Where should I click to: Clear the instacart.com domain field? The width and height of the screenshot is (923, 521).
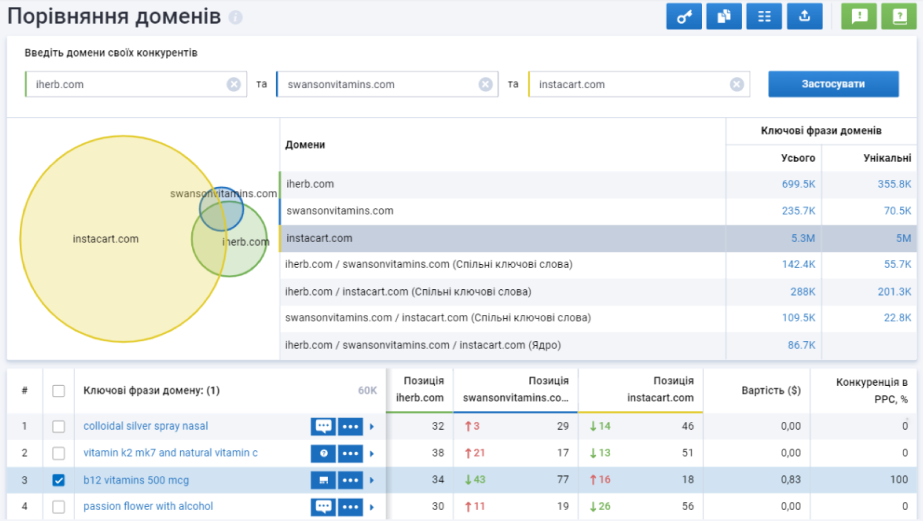click(x=736, y=84)
